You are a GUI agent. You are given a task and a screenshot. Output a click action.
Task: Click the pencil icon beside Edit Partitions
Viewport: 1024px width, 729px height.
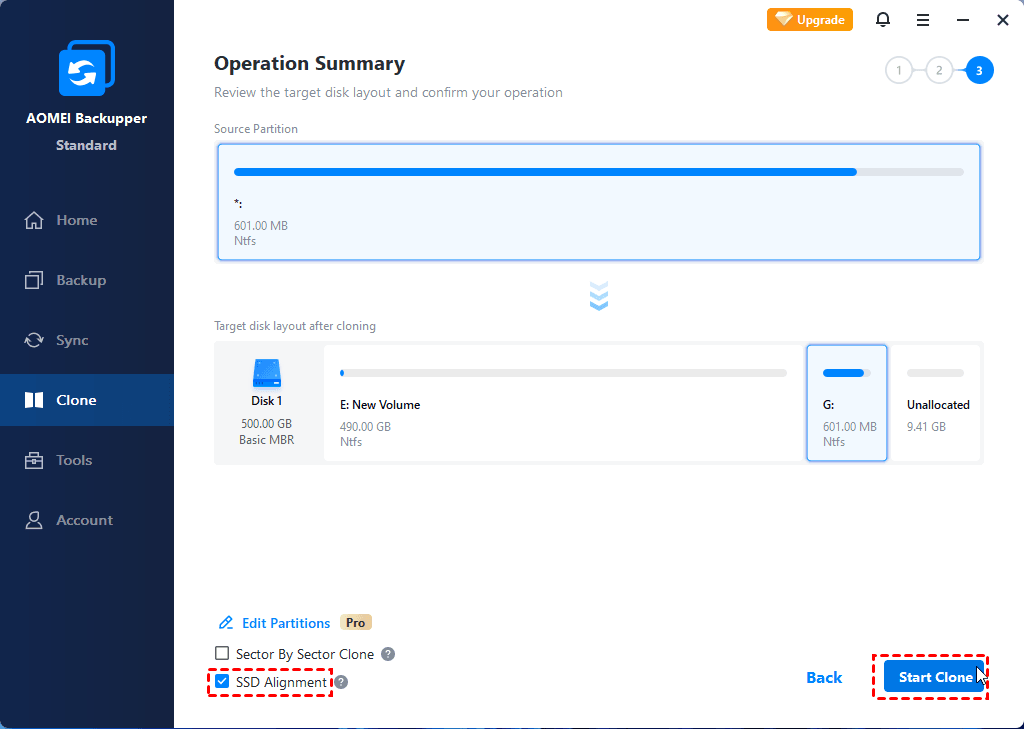[x=226, y=623]
